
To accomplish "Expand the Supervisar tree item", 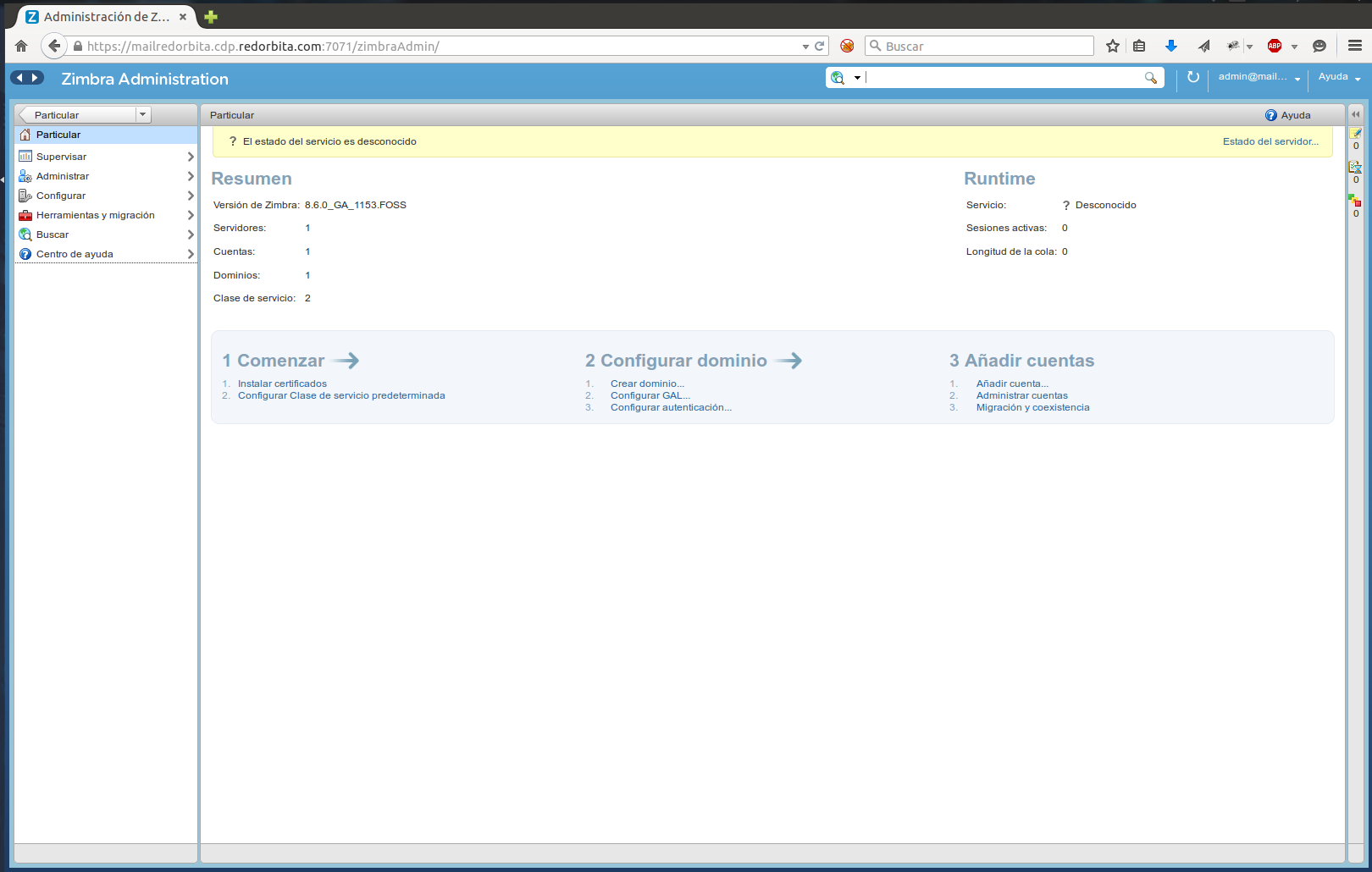I will point(191,157).
